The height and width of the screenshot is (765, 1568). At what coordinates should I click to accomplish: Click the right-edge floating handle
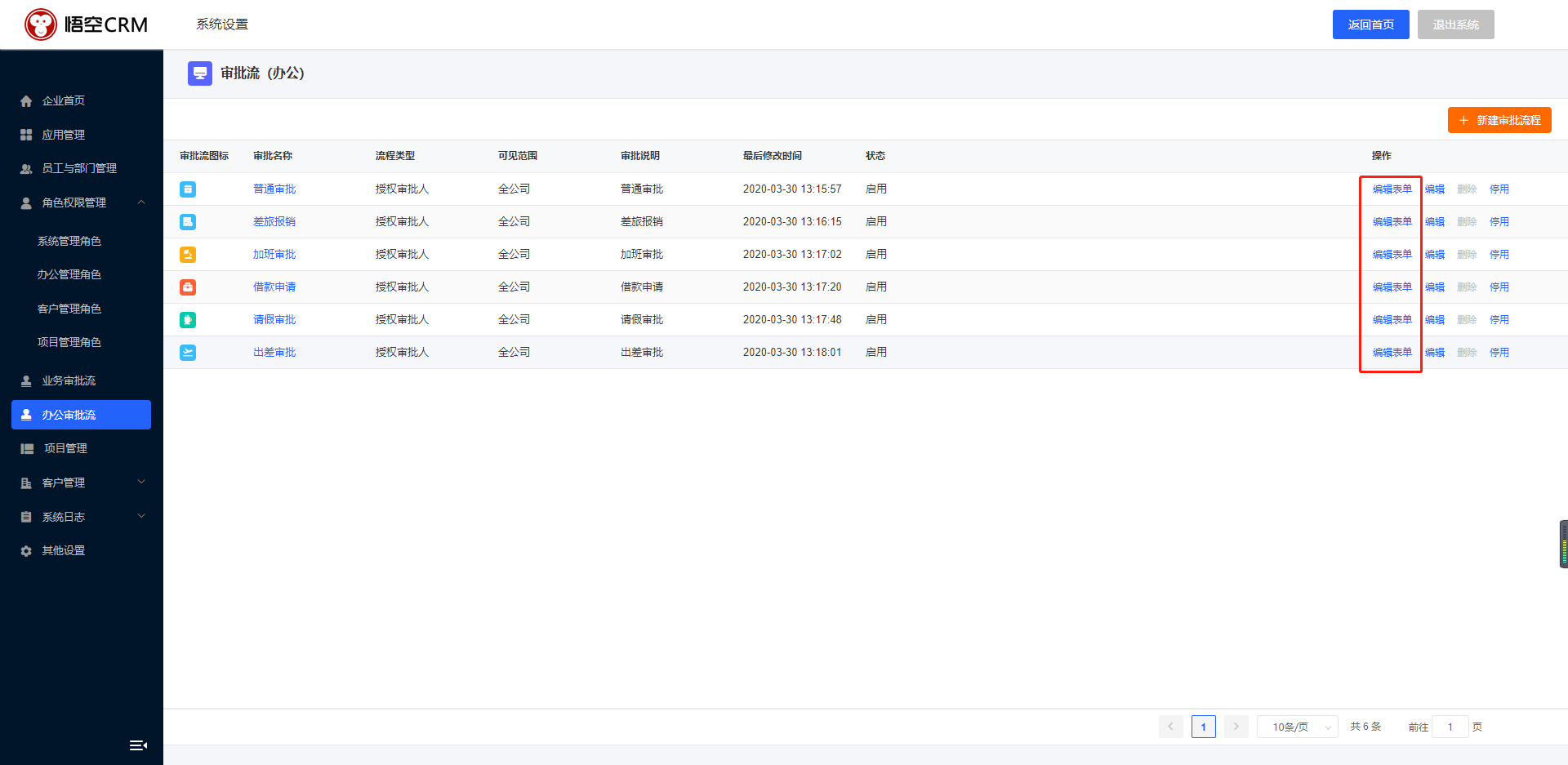click(1564, 544)
